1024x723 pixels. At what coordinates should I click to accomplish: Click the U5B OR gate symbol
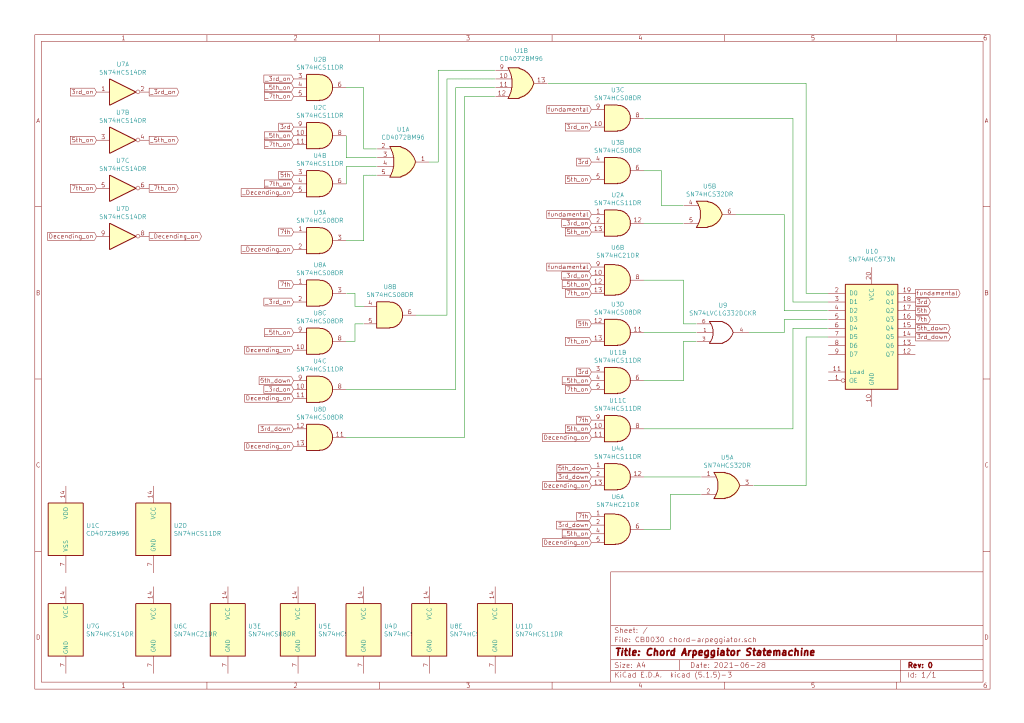point(709,213)
